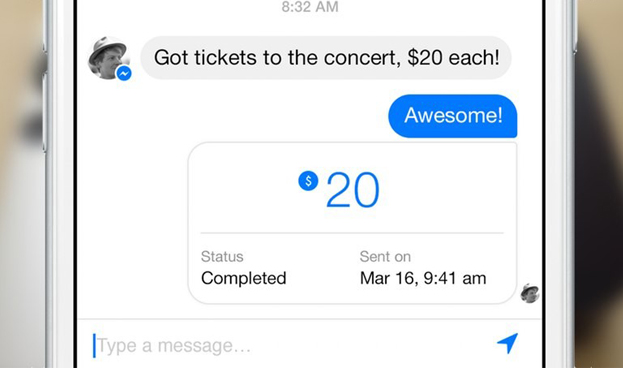Tap the 8:32 AM timestamp
Viewport: 623px width, 368px height.
point(310,7)
